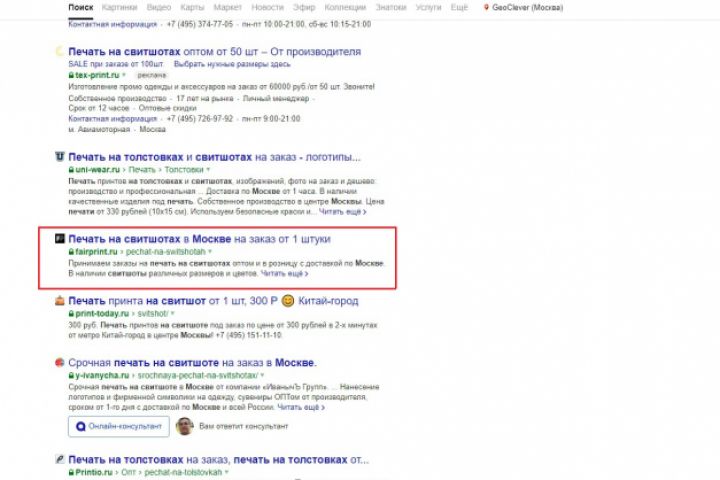Select the active Поиск tab

coord(81,7)
